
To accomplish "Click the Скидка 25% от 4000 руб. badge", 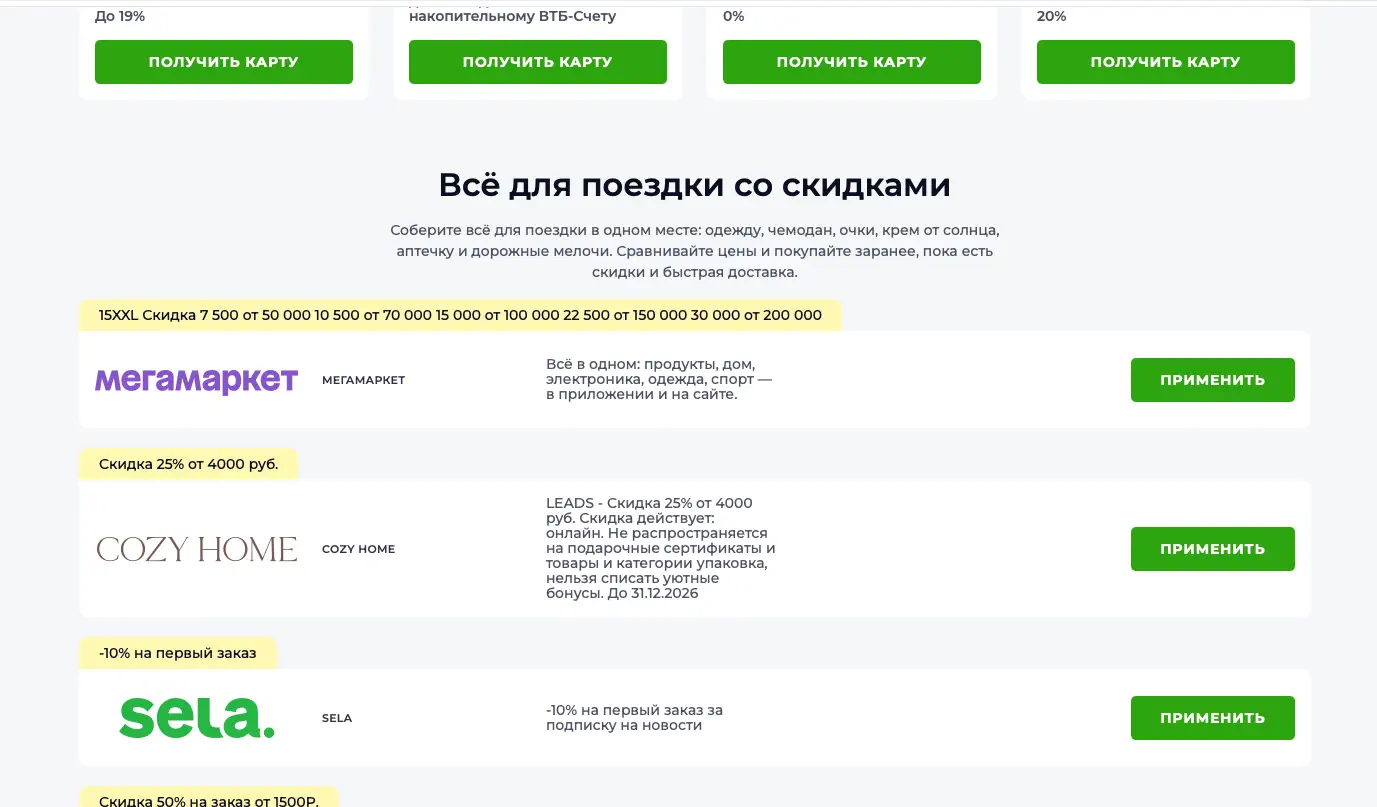I will [189, 464].
